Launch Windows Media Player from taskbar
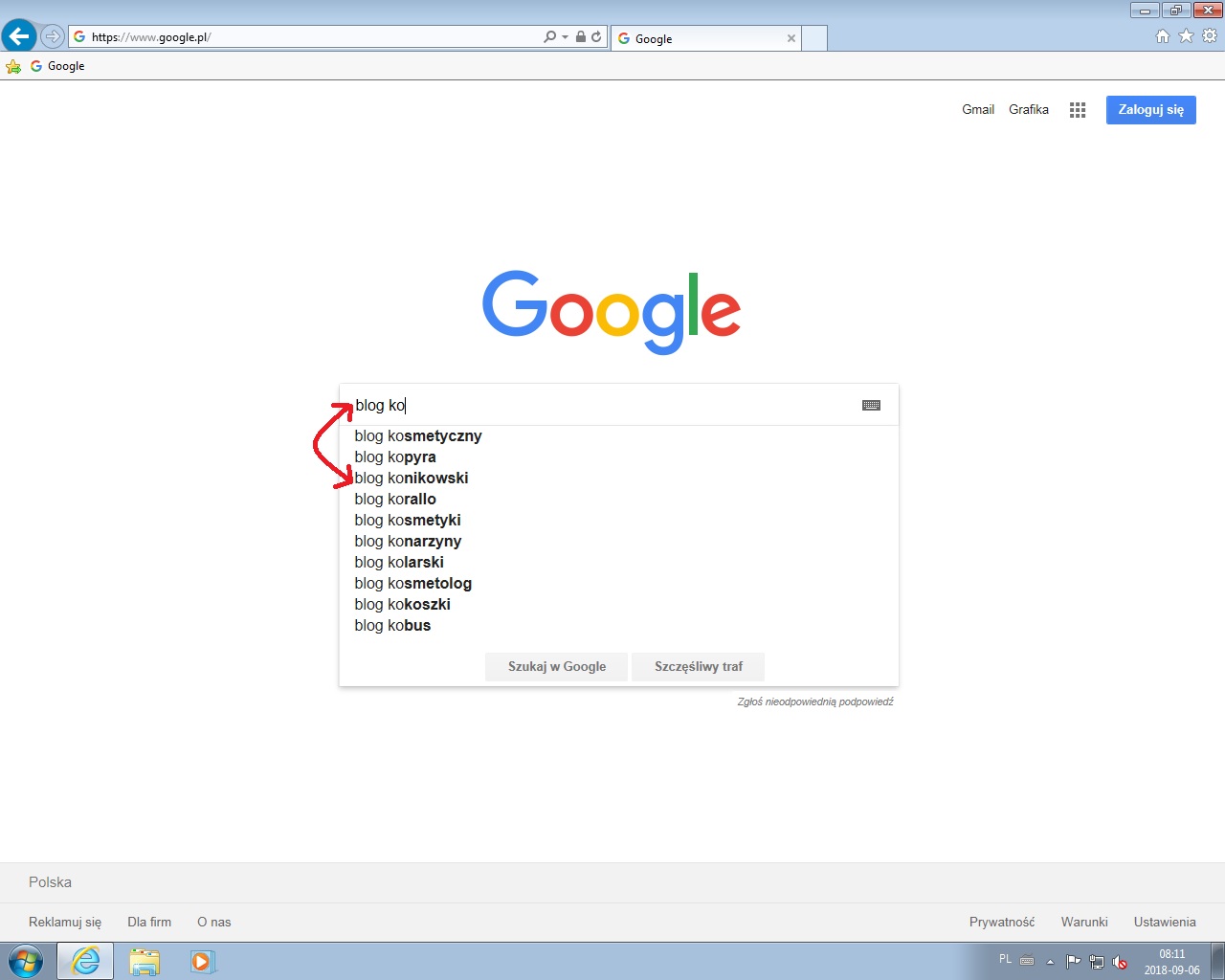 (x=202, y=961)
